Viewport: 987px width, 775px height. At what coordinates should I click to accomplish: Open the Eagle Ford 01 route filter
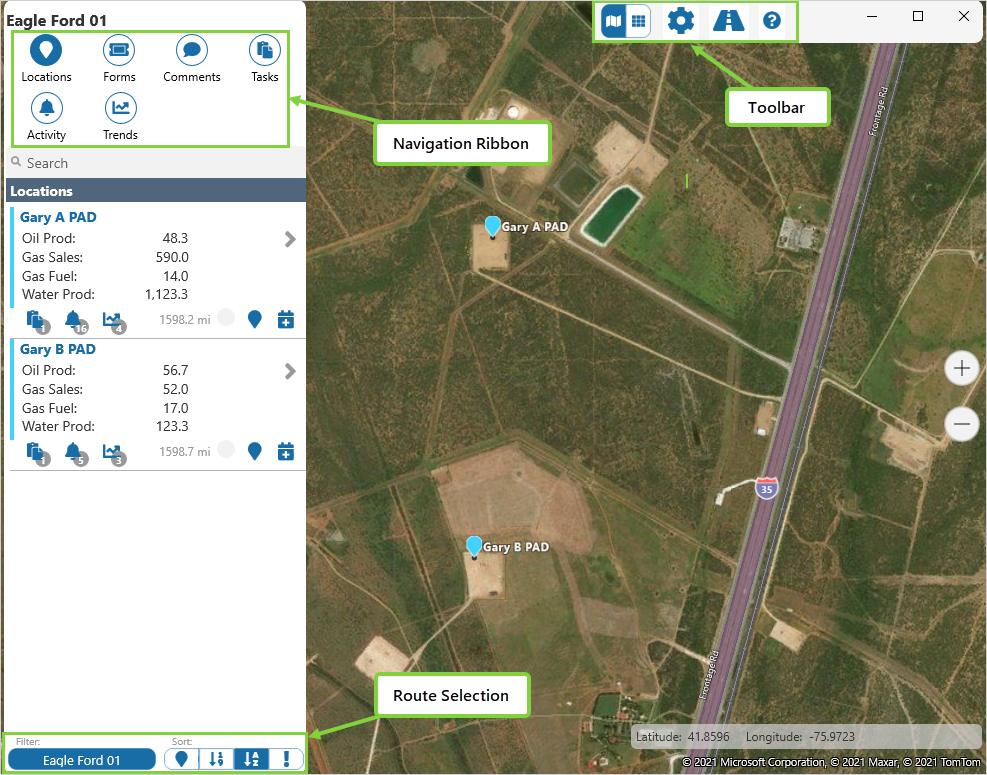click(x=82, y=760)
